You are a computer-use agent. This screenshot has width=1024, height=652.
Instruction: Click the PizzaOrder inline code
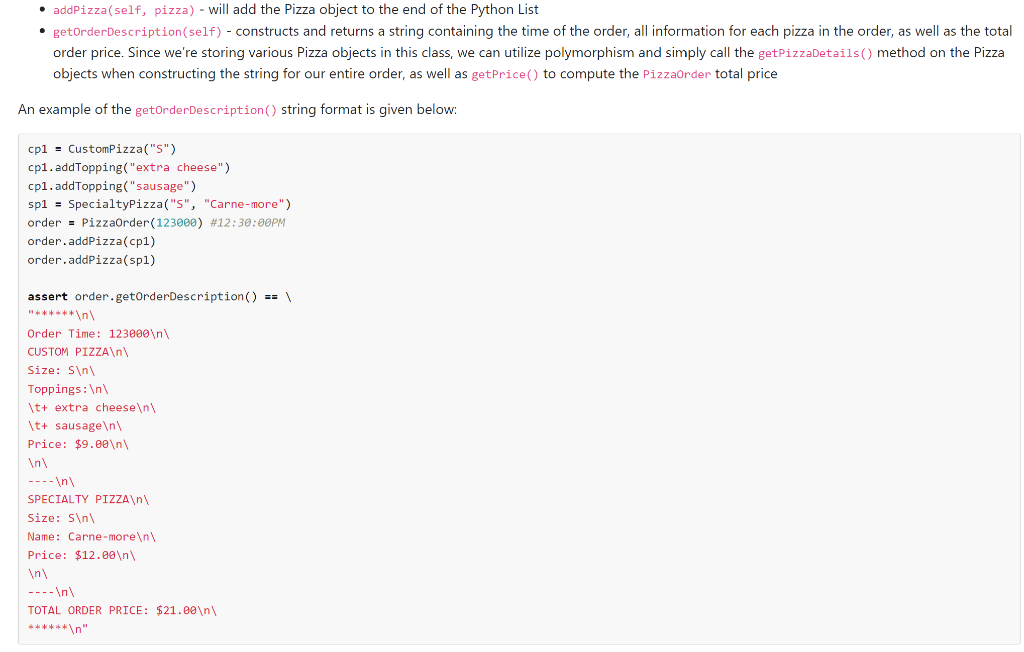coord(677,74)
